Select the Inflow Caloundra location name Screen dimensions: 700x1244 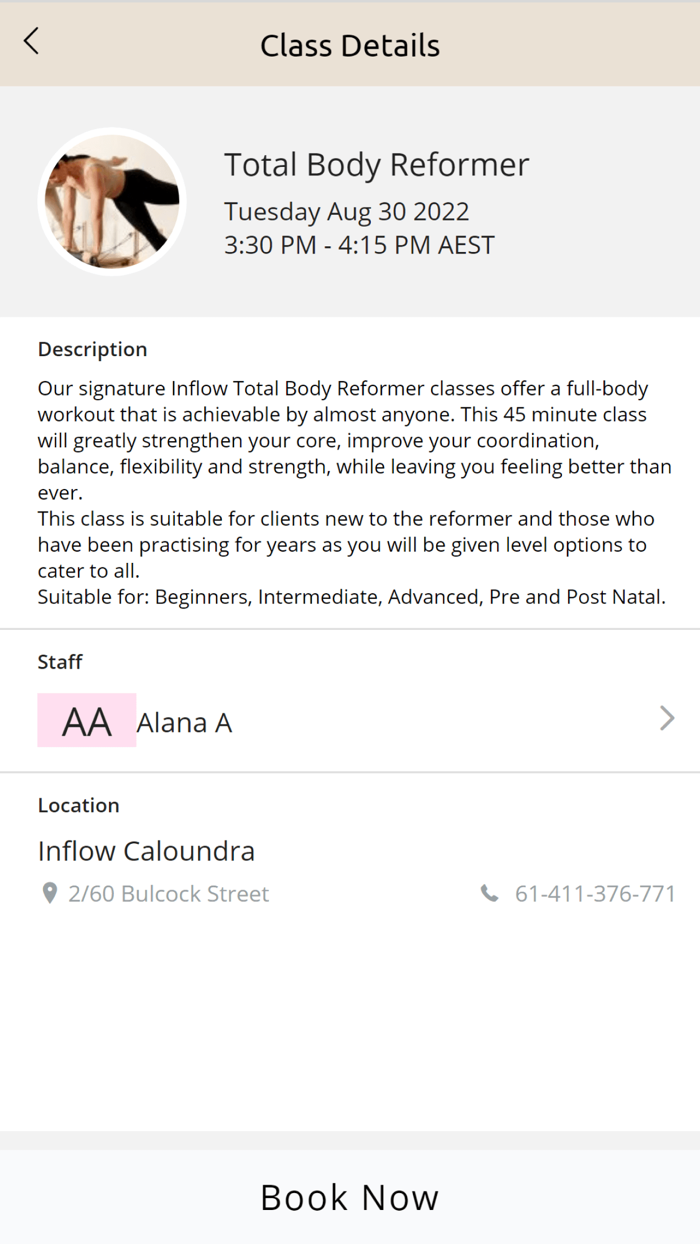pos(146,850)
